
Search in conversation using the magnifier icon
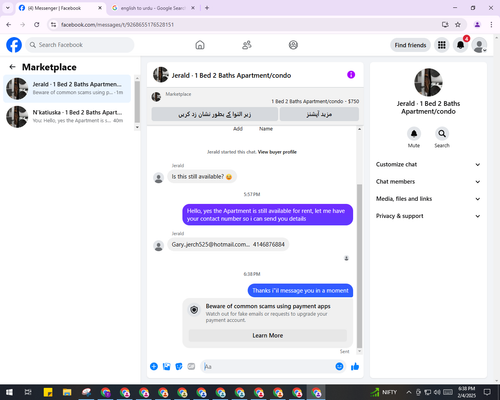(442, 134)
